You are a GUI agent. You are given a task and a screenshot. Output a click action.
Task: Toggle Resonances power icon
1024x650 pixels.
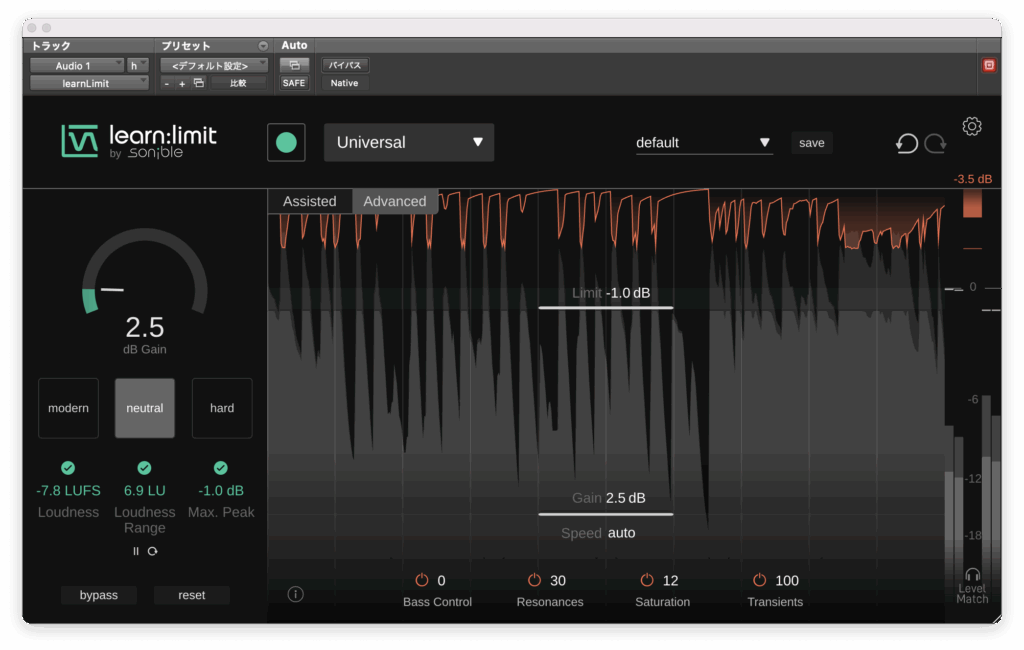tap(534, 580)
